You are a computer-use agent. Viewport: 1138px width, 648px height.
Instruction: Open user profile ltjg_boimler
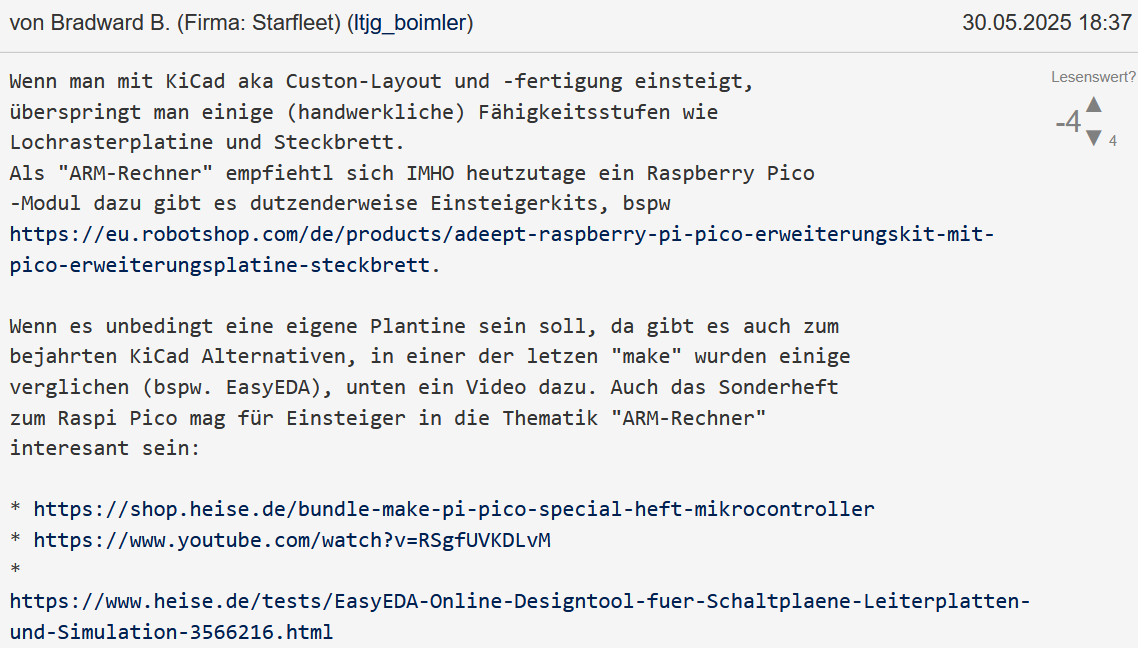pos(410,23)
